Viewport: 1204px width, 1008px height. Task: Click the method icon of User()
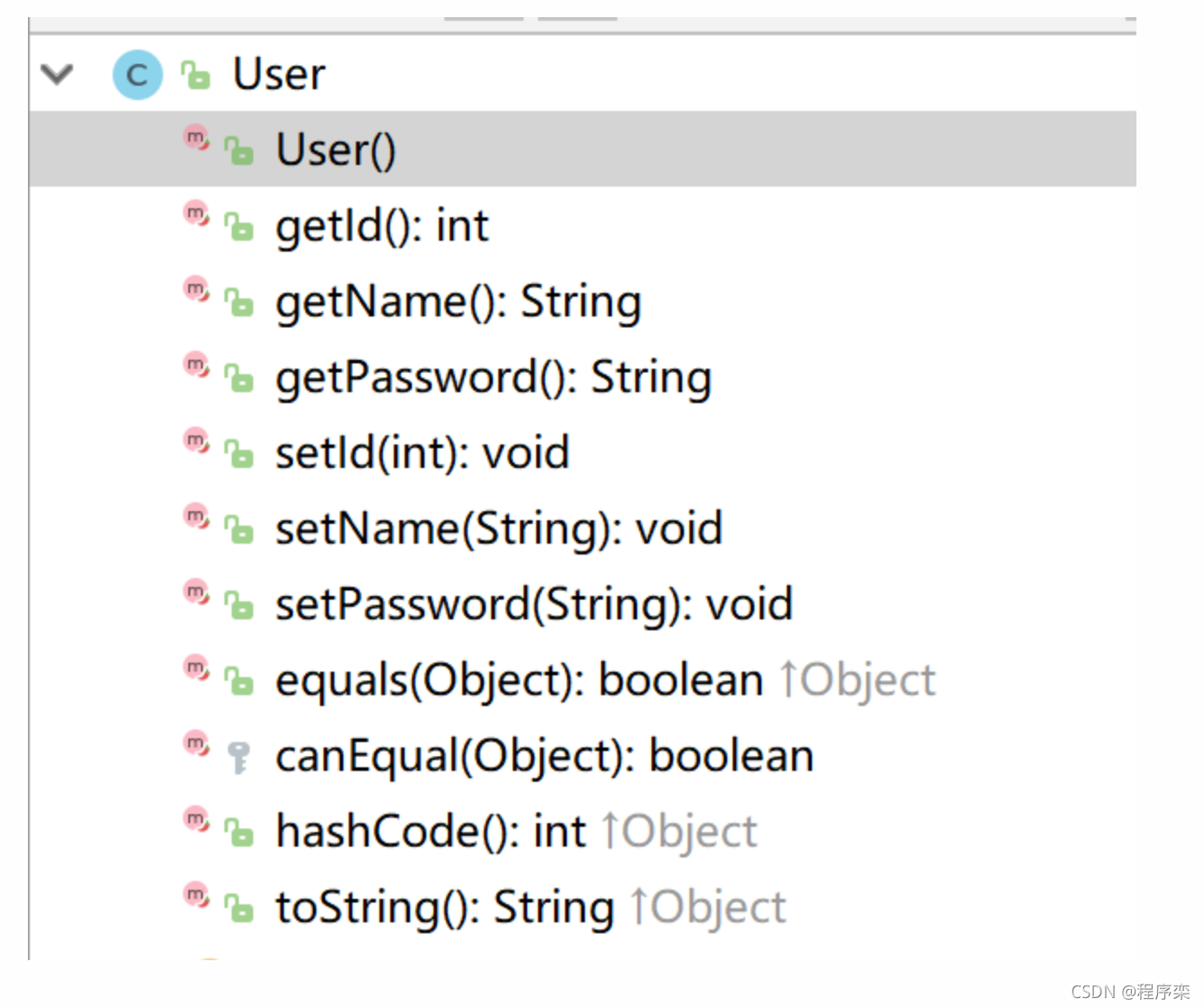click(x=196, y=138)
